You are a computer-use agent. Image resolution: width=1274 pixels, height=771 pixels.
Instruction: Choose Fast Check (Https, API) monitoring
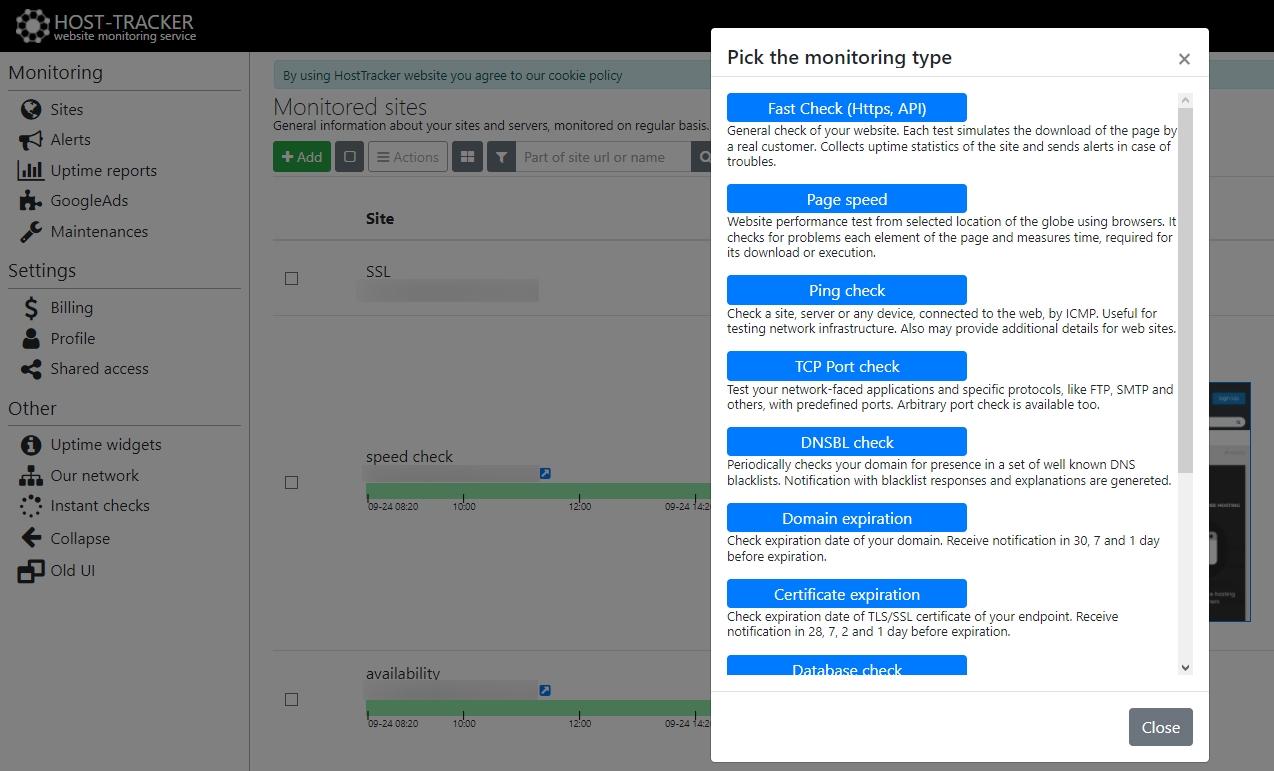(847, 108)
